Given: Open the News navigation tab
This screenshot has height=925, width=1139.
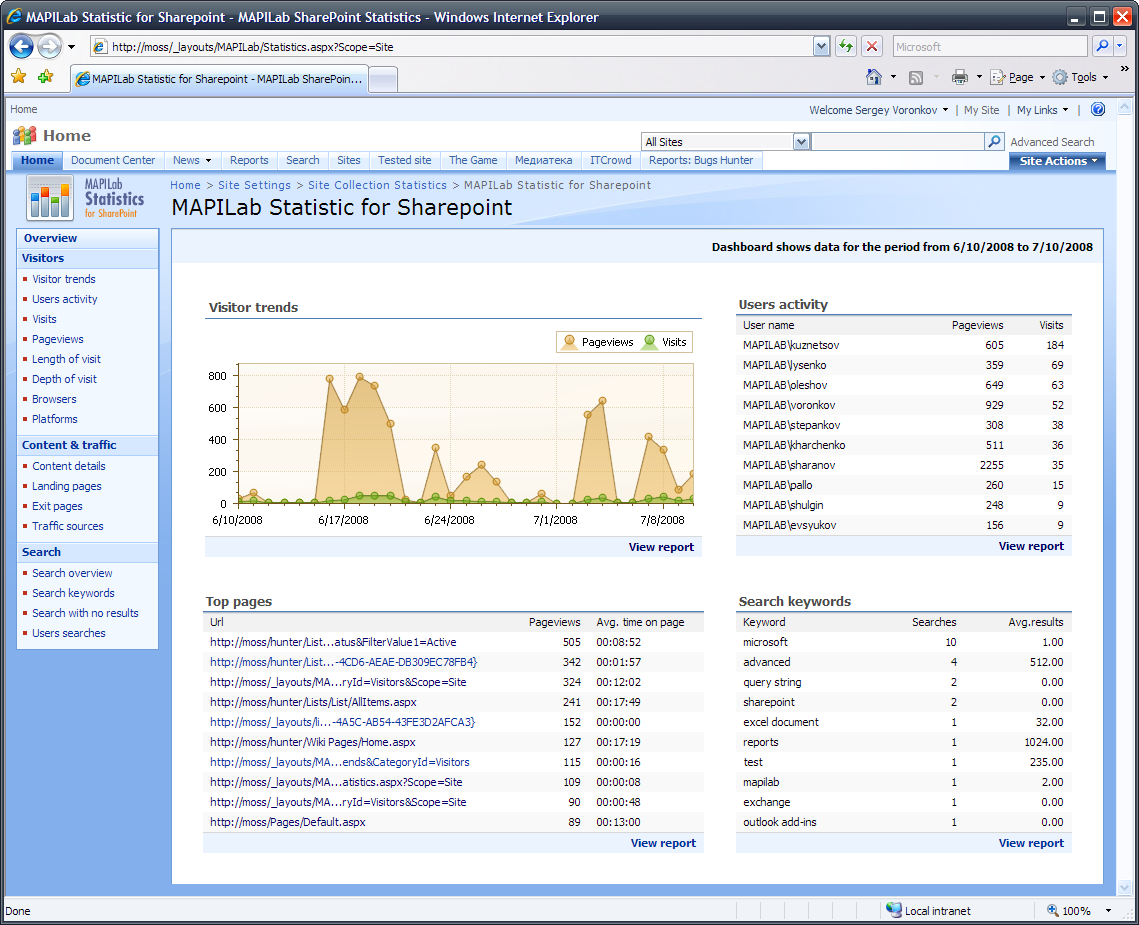Looking at the screenshot, I should click(x=192, y=160).
